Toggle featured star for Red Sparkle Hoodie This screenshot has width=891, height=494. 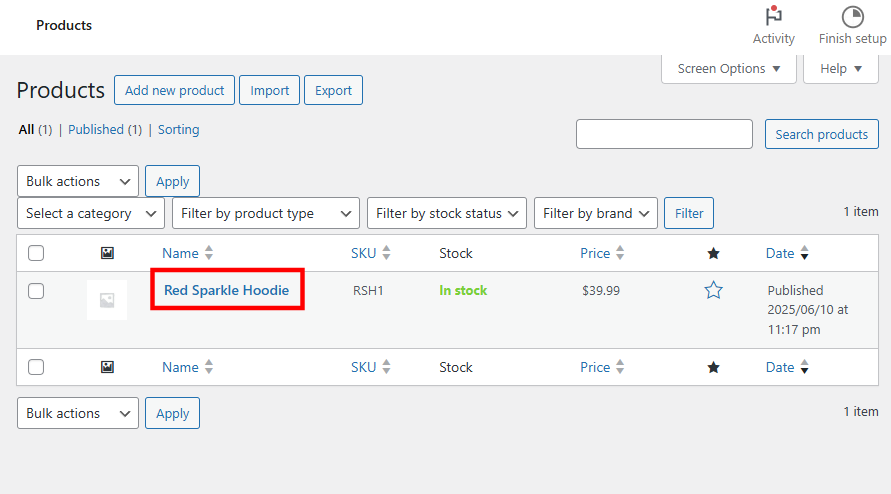coord(713,290)
